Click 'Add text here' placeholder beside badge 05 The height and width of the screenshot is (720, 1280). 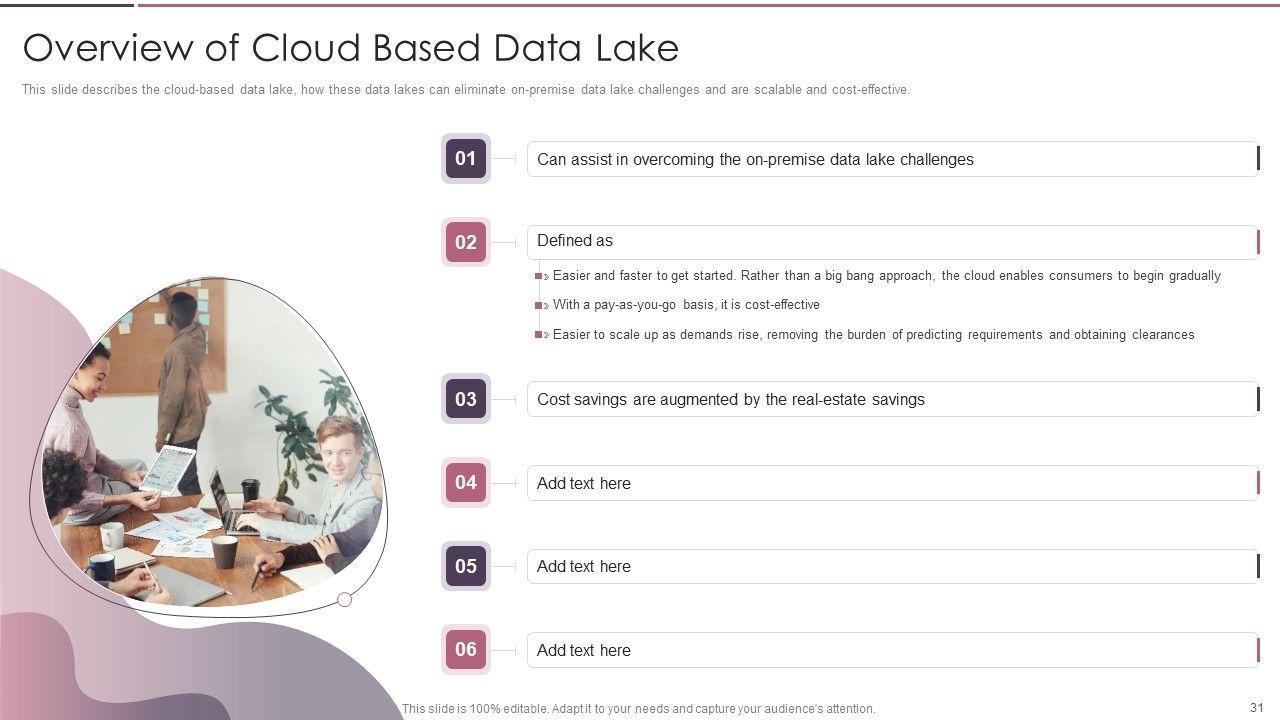tap(584, 566)
